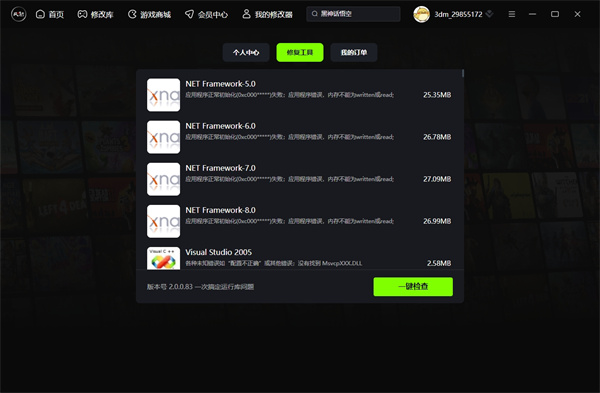This screenshot has height=393, width=600.
Task: Select NET Framework-6.0 title
Action: pos(220,126)
